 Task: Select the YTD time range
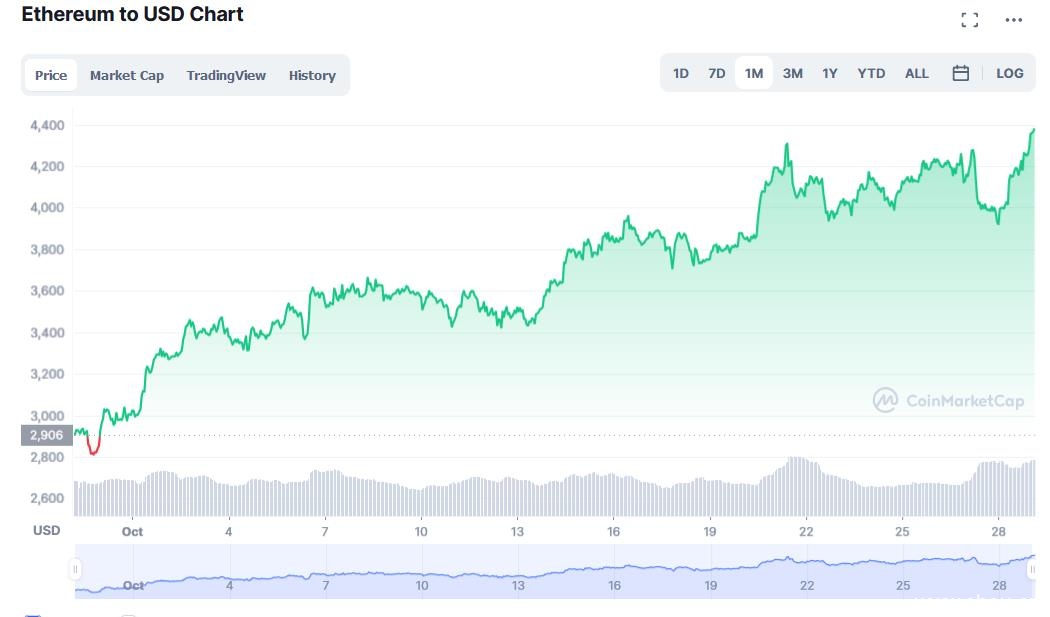[x=871, y=73]
